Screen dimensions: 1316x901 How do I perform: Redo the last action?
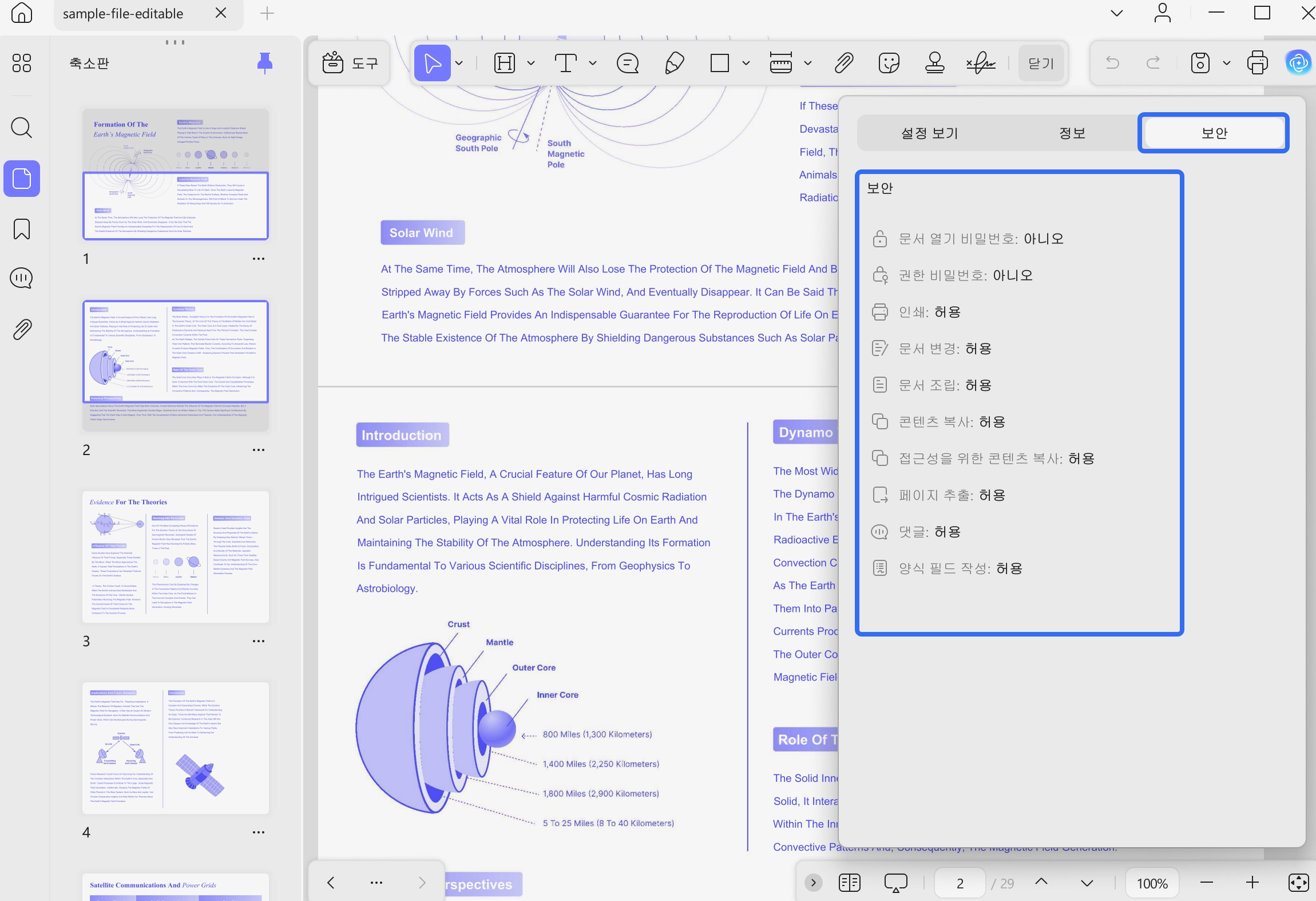[1154, 62]
